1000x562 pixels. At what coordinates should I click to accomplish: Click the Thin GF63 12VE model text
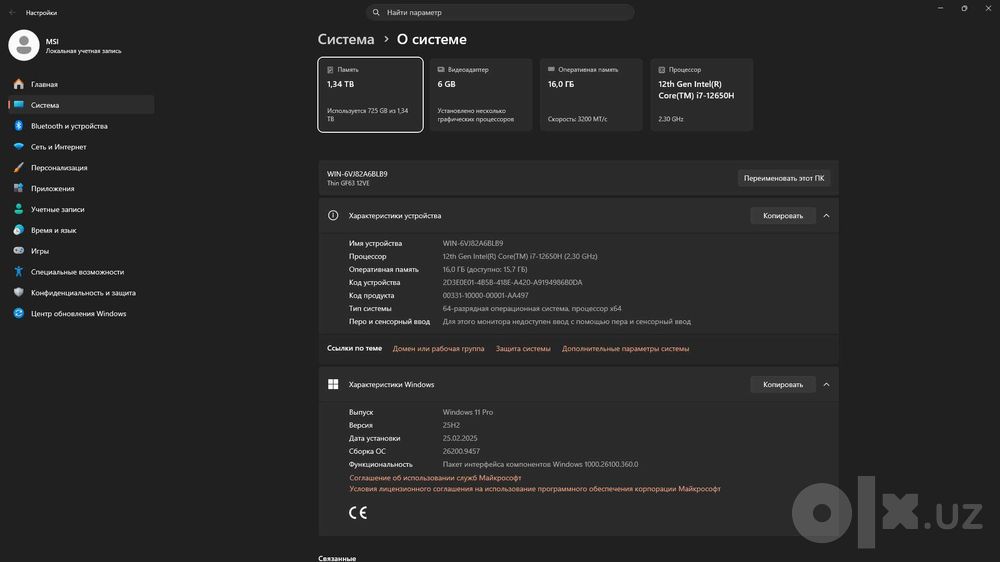point(348,183)
